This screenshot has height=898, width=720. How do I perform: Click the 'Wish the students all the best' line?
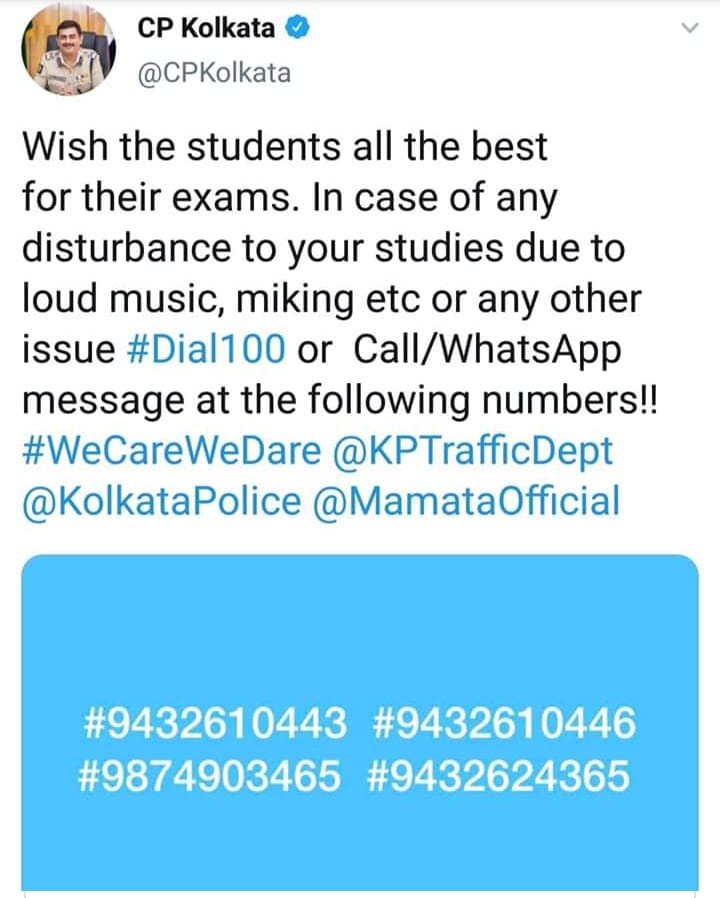[285, 146]
